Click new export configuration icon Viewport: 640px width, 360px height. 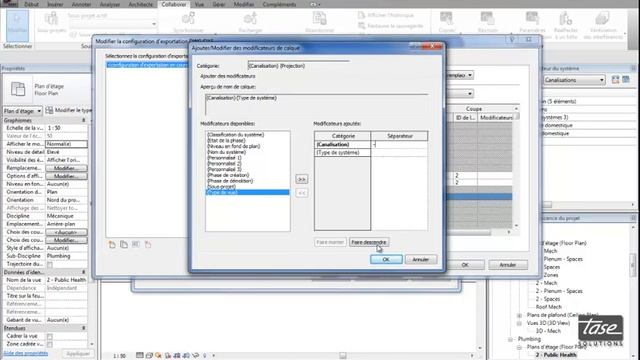(x=112, y=244)
